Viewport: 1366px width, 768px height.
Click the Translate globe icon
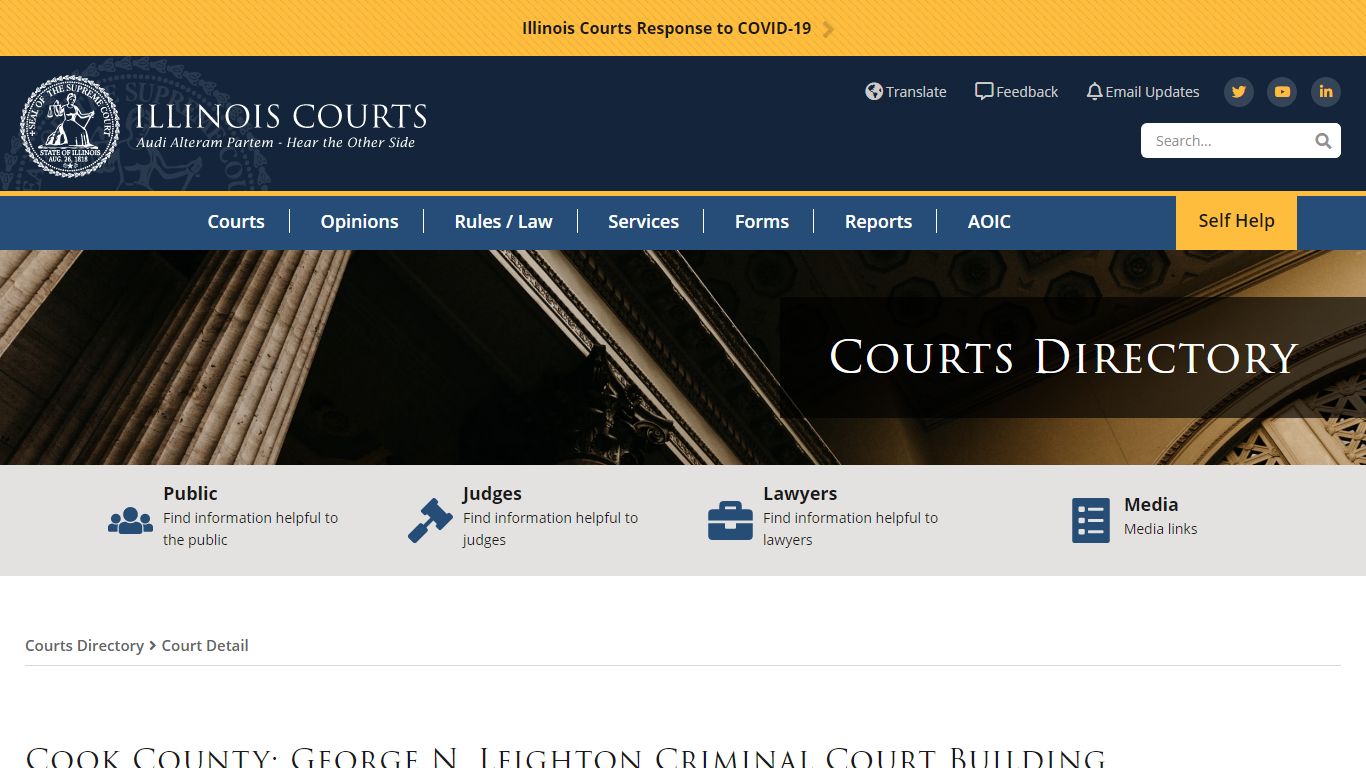pyautogui.click(x=873, y=91)
